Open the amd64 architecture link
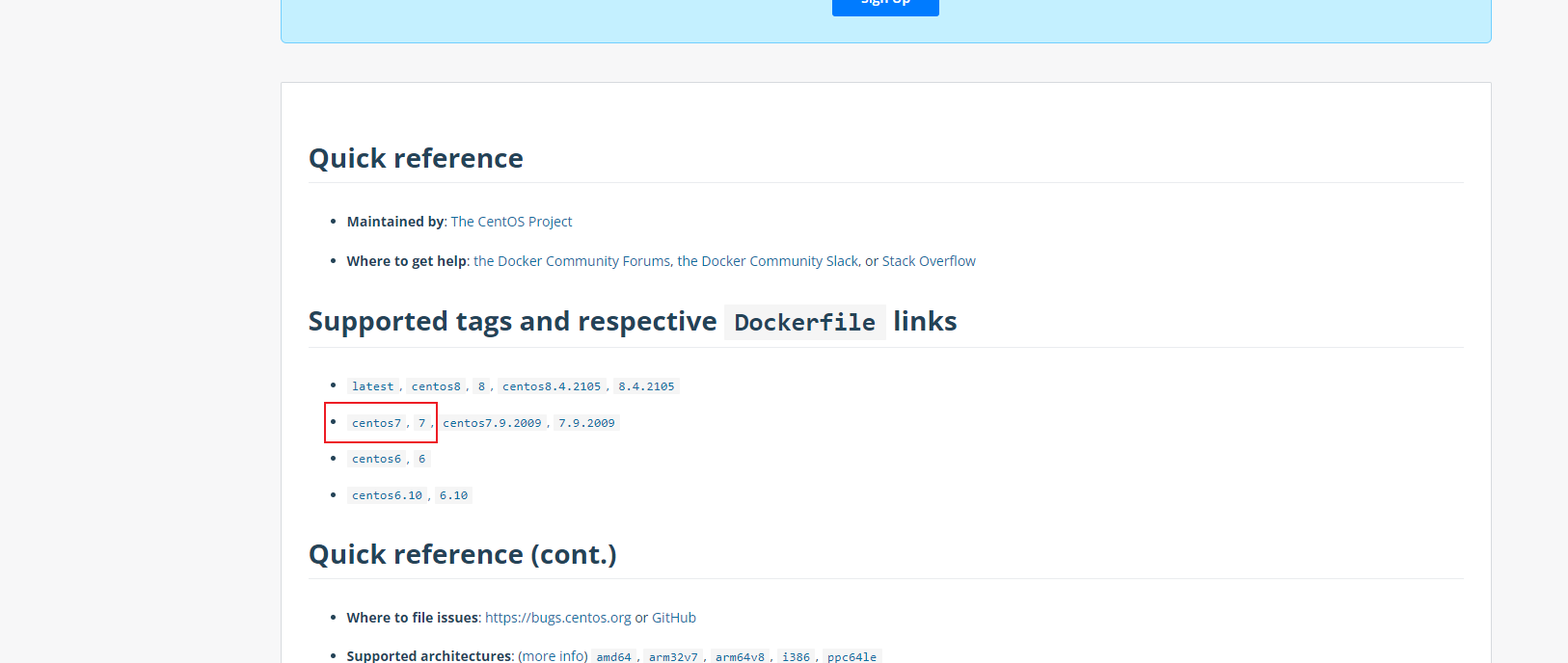The image size is (1568, 663). [613, 656]
